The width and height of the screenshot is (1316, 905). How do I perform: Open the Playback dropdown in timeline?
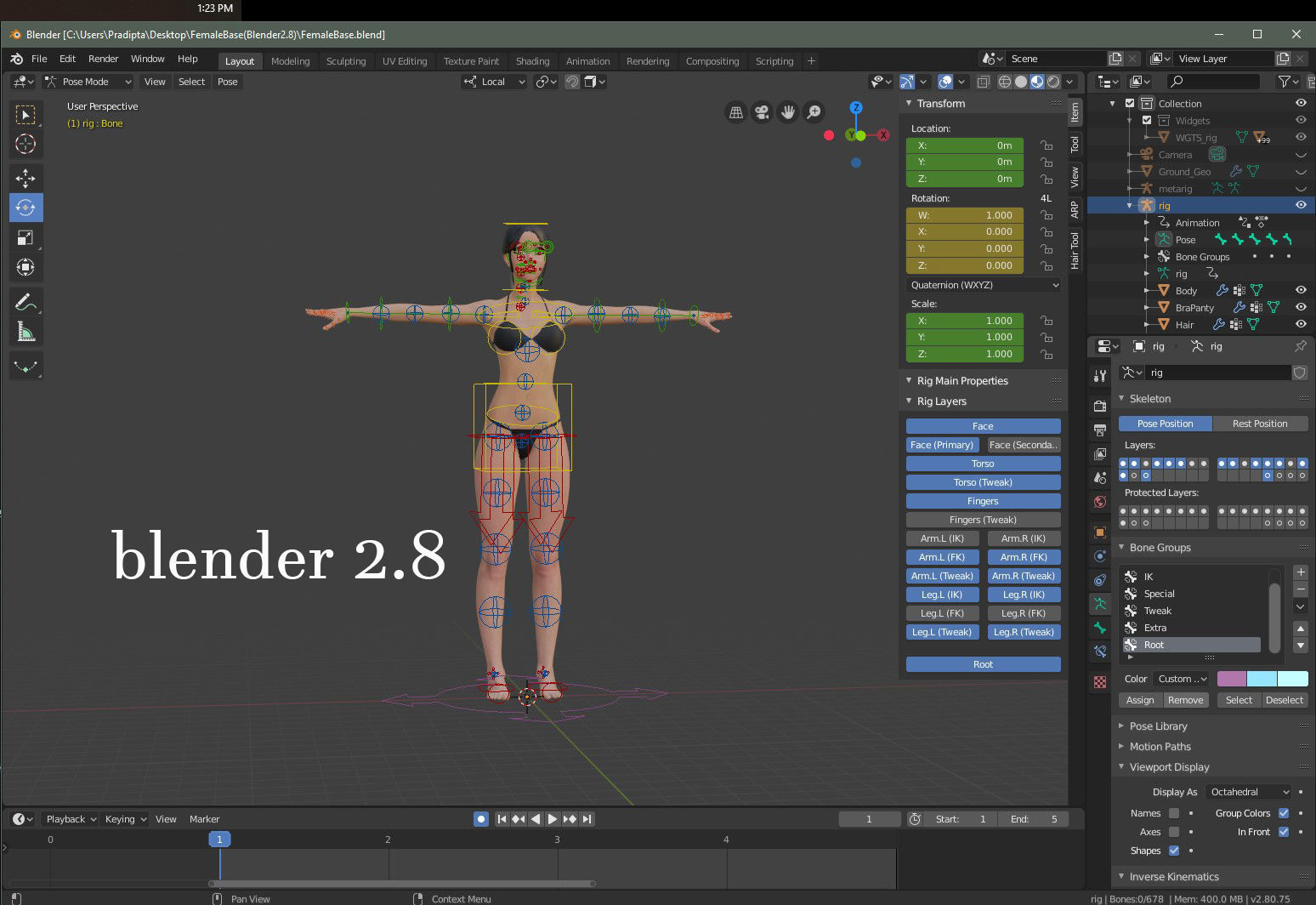pos(70,819)
